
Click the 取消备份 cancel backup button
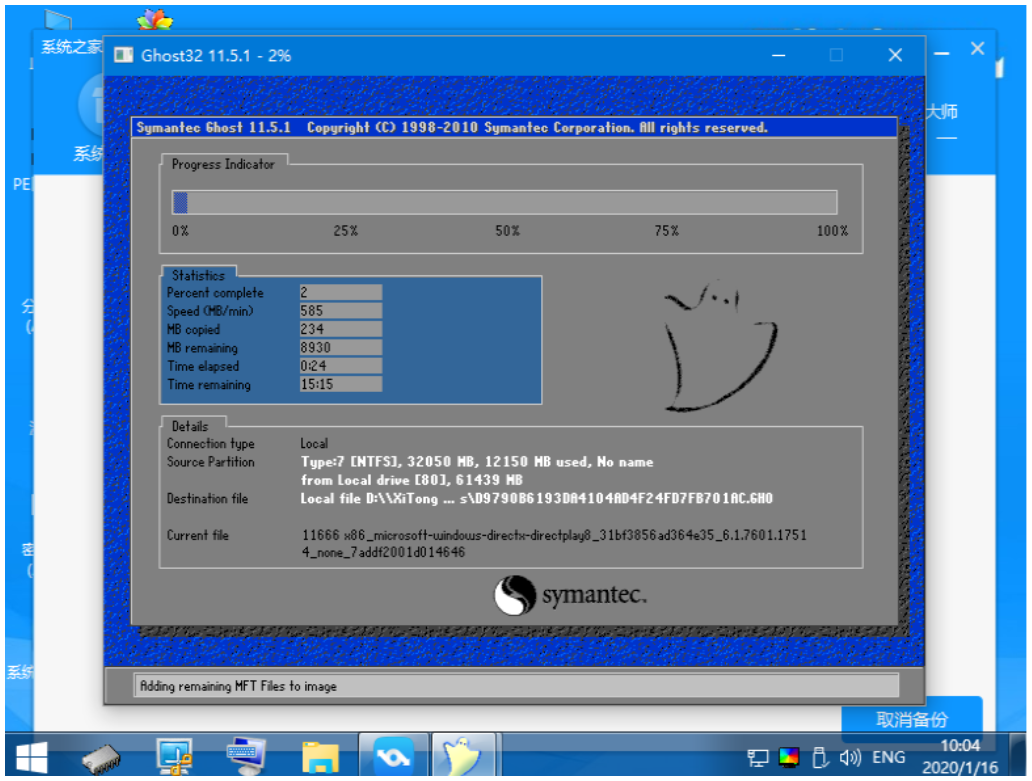pos(912,719)
